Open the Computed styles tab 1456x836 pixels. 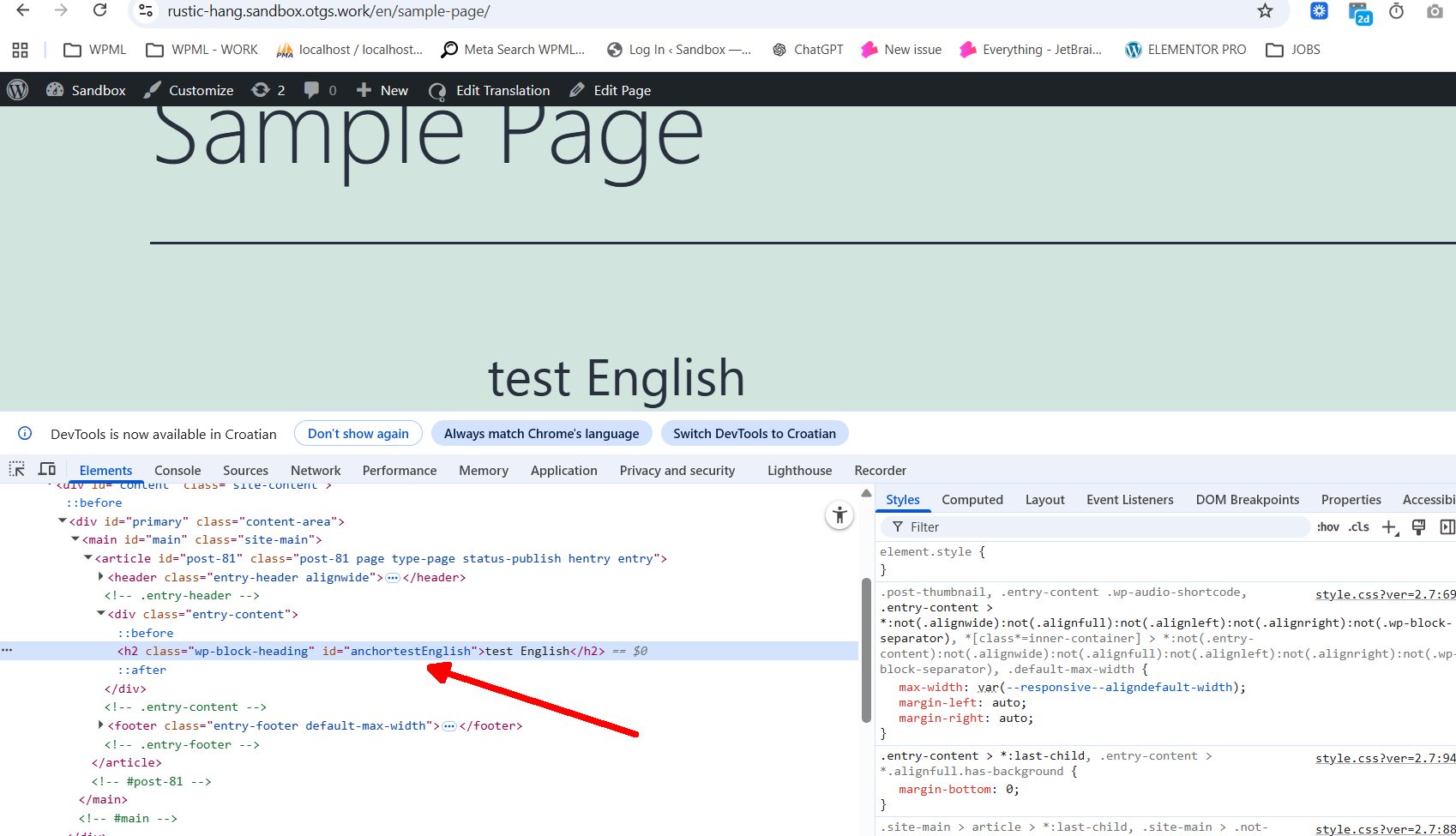(x=972, y=500)
